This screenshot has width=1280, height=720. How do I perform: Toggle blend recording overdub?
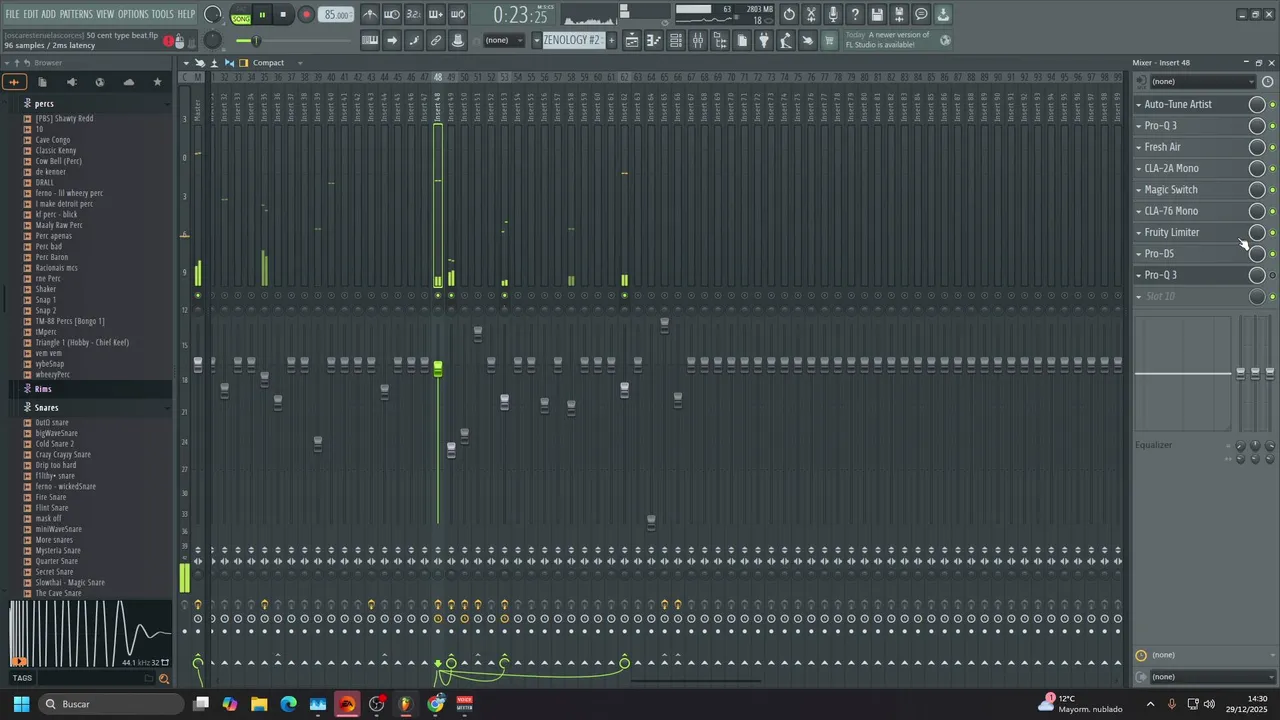coord(436,15)
